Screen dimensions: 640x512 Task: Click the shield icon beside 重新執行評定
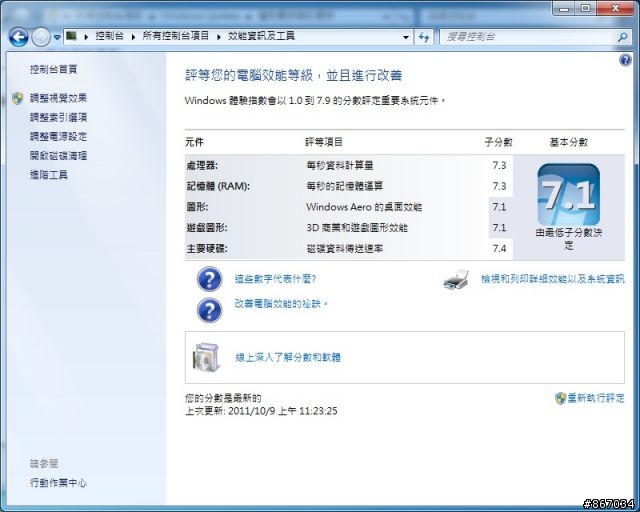560,398
